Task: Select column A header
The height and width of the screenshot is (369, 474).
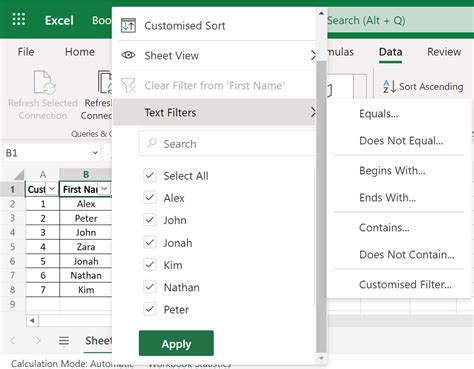Action: click(x=43, y=174)
